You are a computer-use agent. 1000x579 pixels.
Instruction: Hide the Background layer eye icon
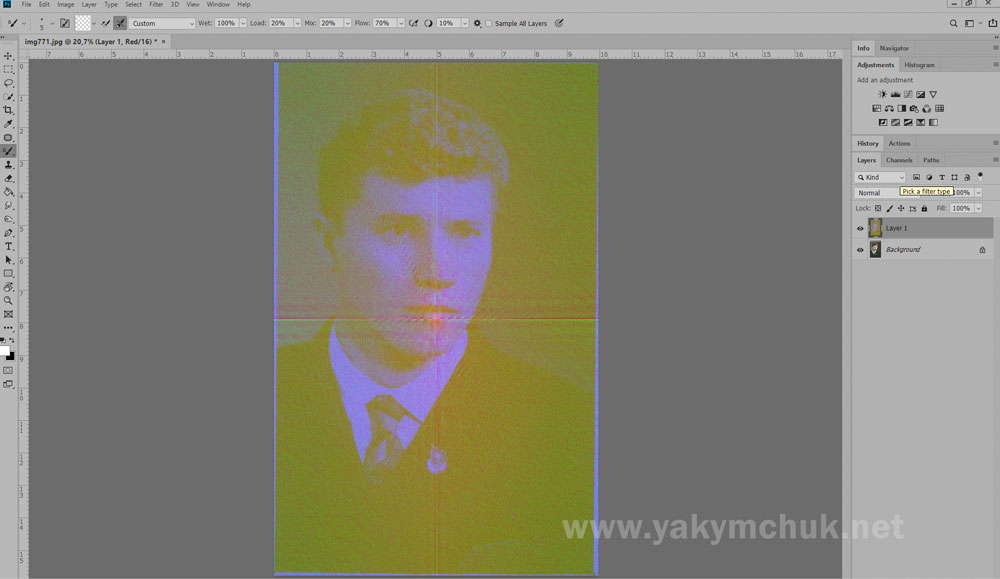click(860, 250)
